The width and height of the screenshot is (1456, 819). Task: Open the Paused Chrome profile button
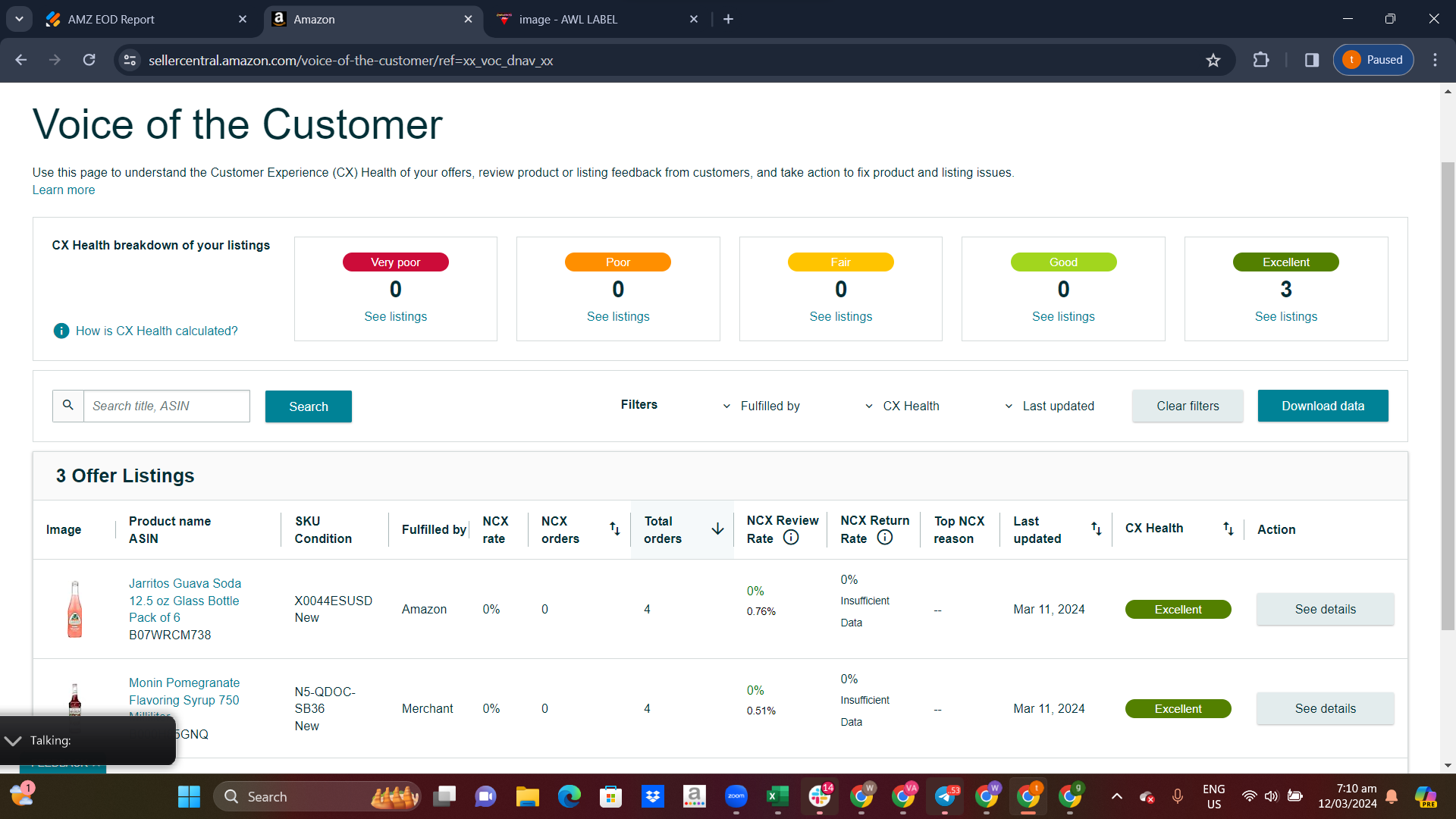1373,60
